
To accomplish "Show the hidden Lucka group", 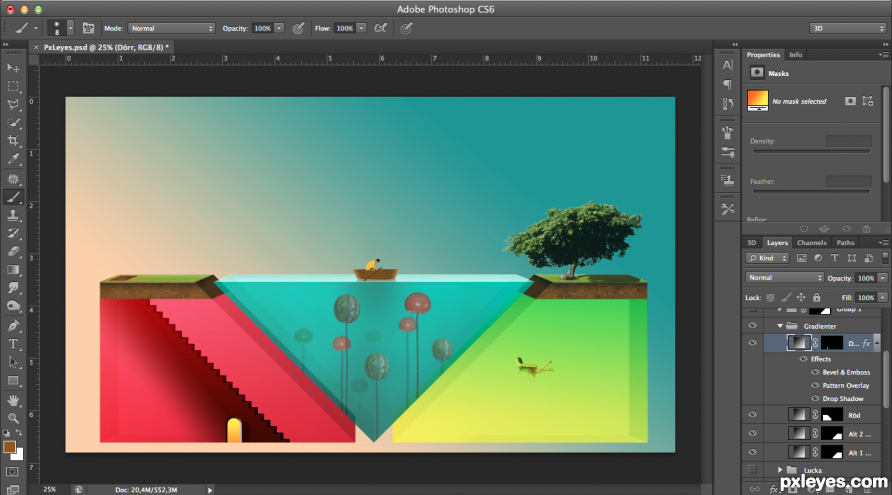I will 752,469.
